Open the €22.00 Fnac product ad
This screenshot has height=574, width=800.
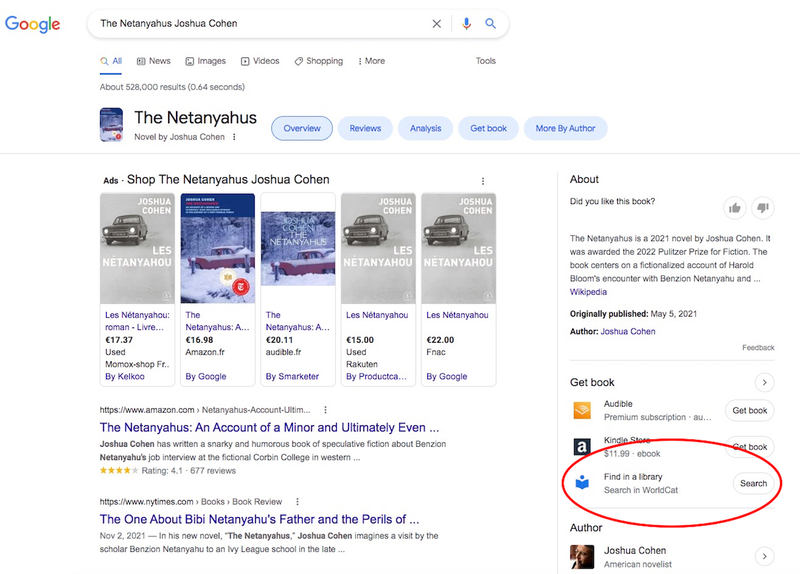(x=459, y=289)
